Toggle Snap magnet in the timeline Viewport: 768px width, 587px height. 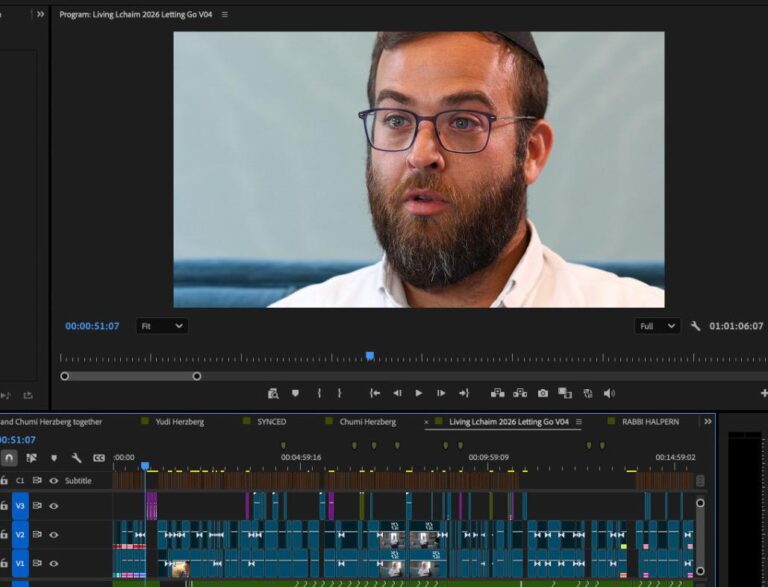click(x=9, y=458)
